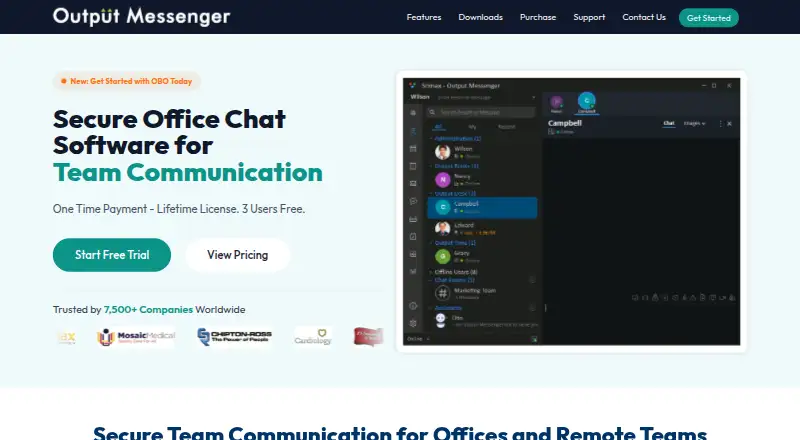The height and width of the screenshot is (440, 800).
Task: Select the Wilson contact under Administration
Action: click(482, 152)
